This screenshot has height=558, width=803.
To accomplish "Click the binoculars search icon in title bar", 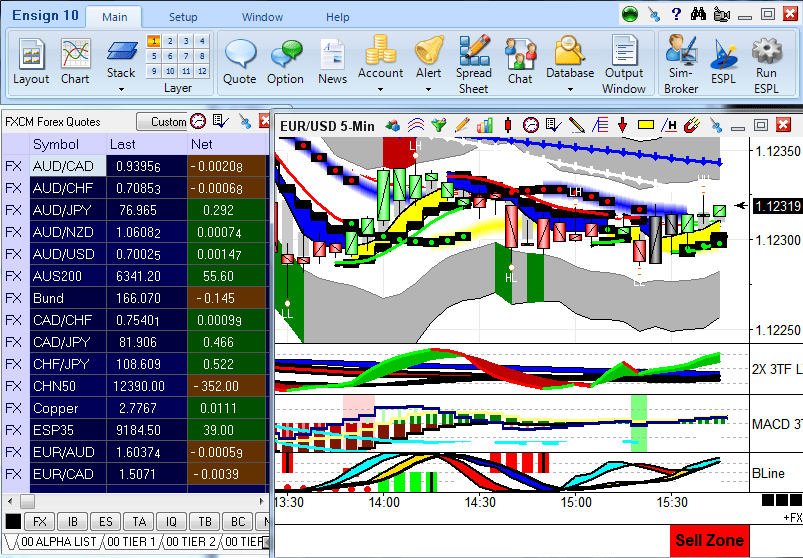I will tap(698, 14).
